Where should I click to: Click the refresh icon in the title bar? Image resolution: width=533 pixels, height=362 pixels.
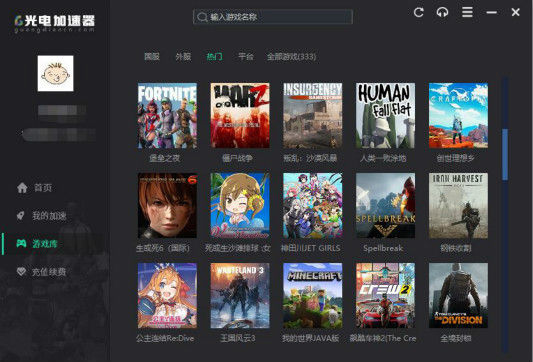point(418,13)
